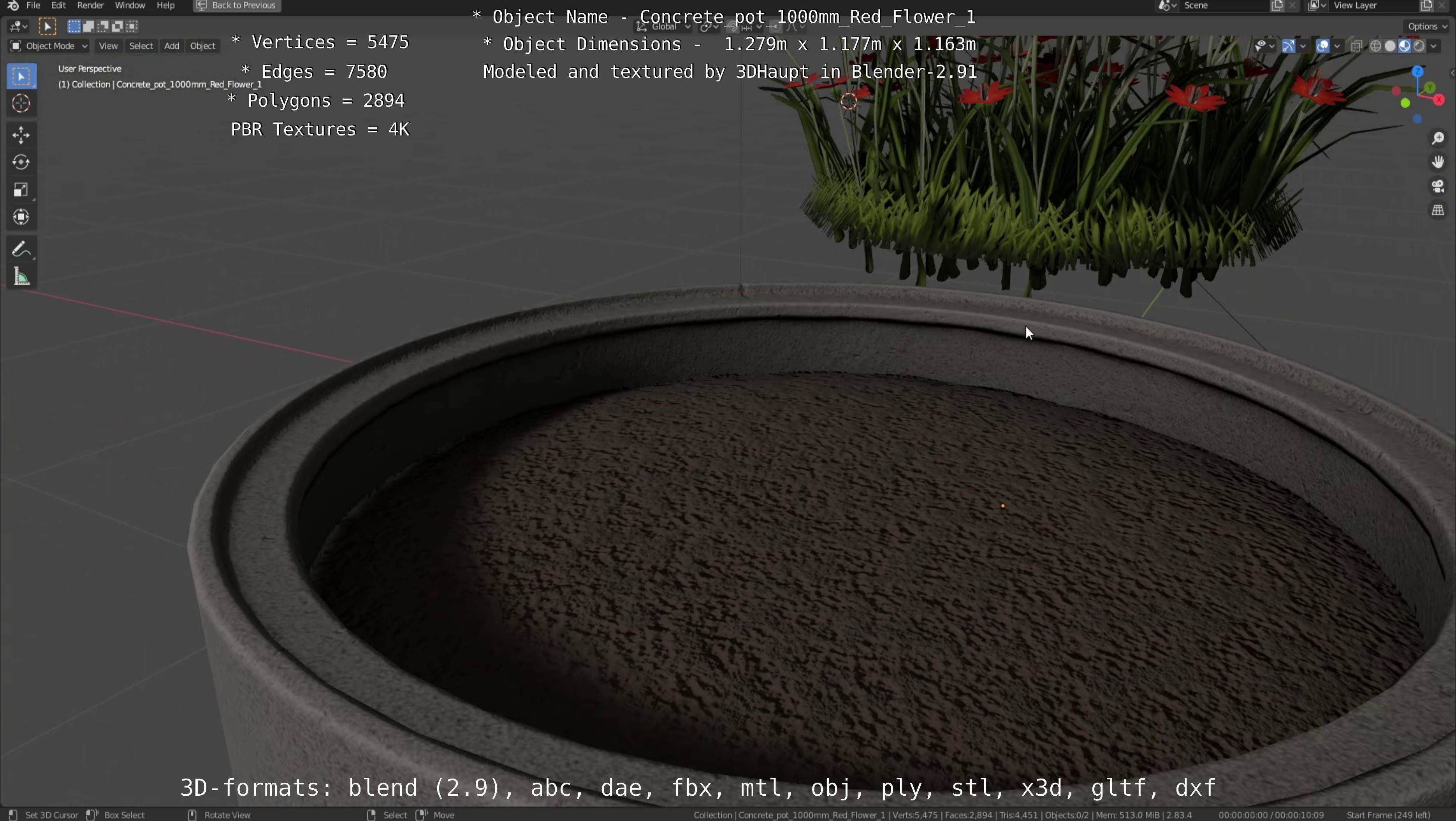Open the view layer browse dropdown

(x=1317, y=6)
